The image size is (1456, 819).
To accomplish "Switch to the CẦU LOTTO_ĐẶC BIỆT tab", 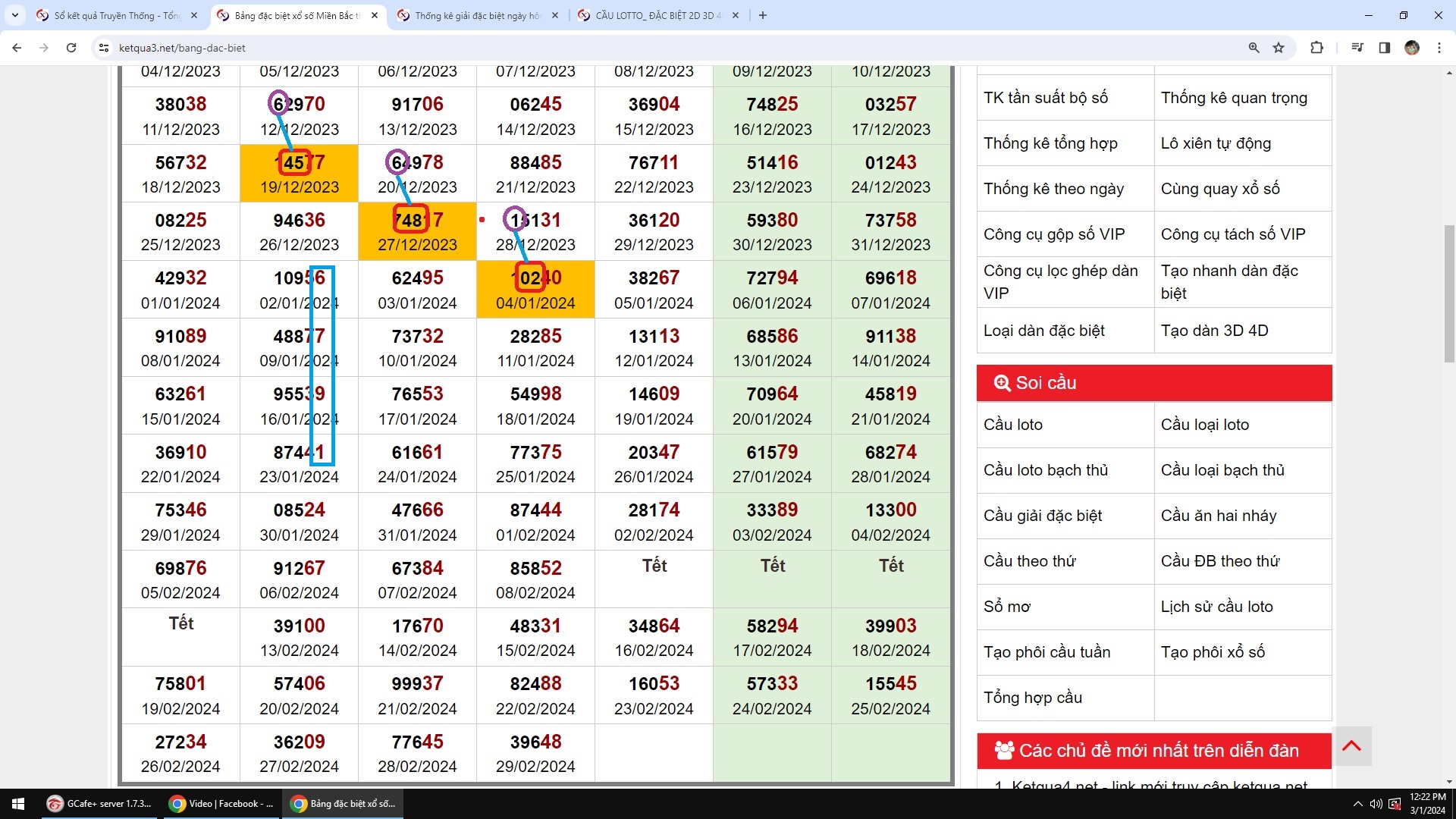I will click(x=656, y=15).
